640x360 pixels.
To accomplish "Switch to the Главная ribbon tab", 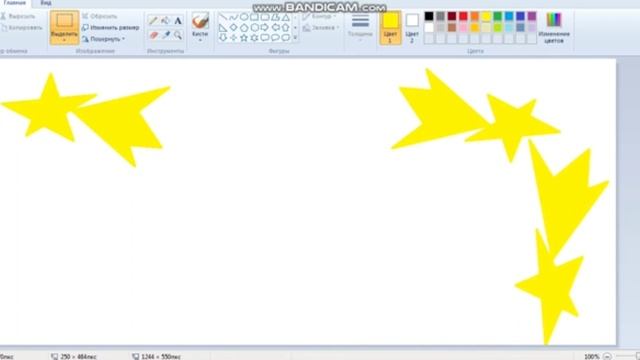I will click(x=15, y=3).
